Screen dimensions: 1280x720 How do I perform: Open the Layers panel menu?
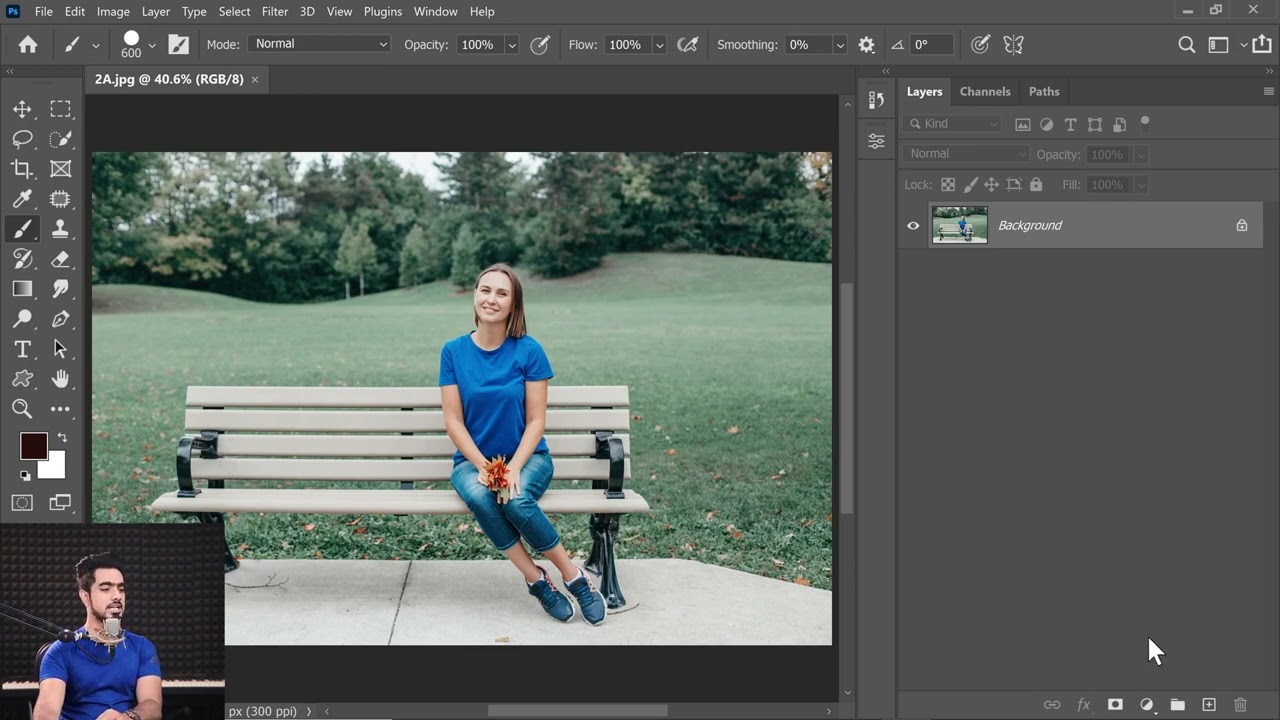pos(1269,91)
